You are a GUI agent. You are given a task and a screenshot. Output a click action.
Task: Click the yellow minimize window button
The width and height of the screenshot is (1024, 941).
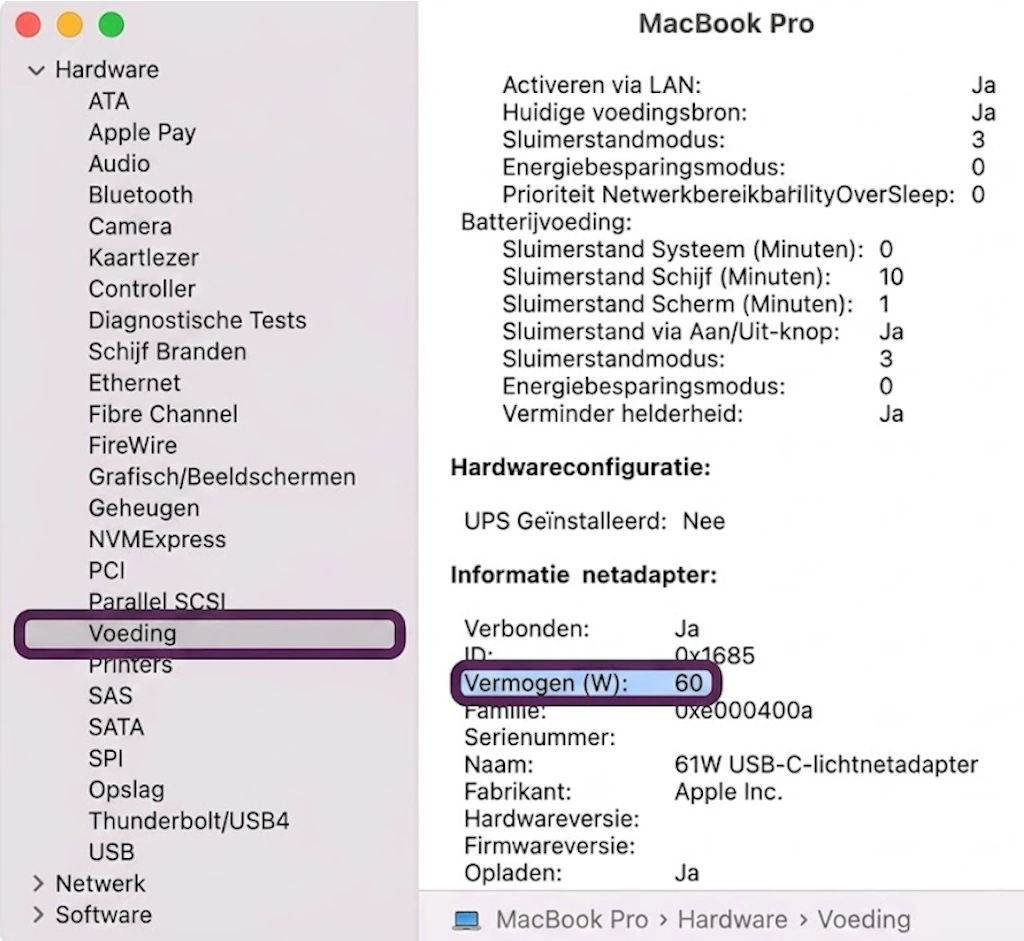coord(70,25)
